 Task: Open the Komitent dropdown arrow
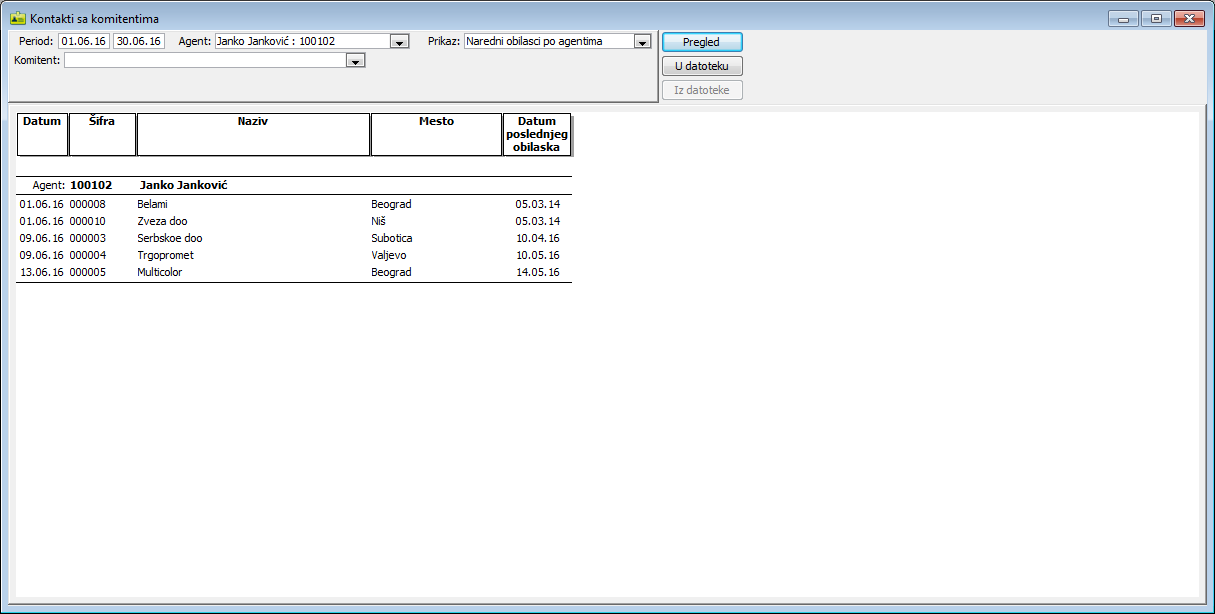tap(355, 61)
